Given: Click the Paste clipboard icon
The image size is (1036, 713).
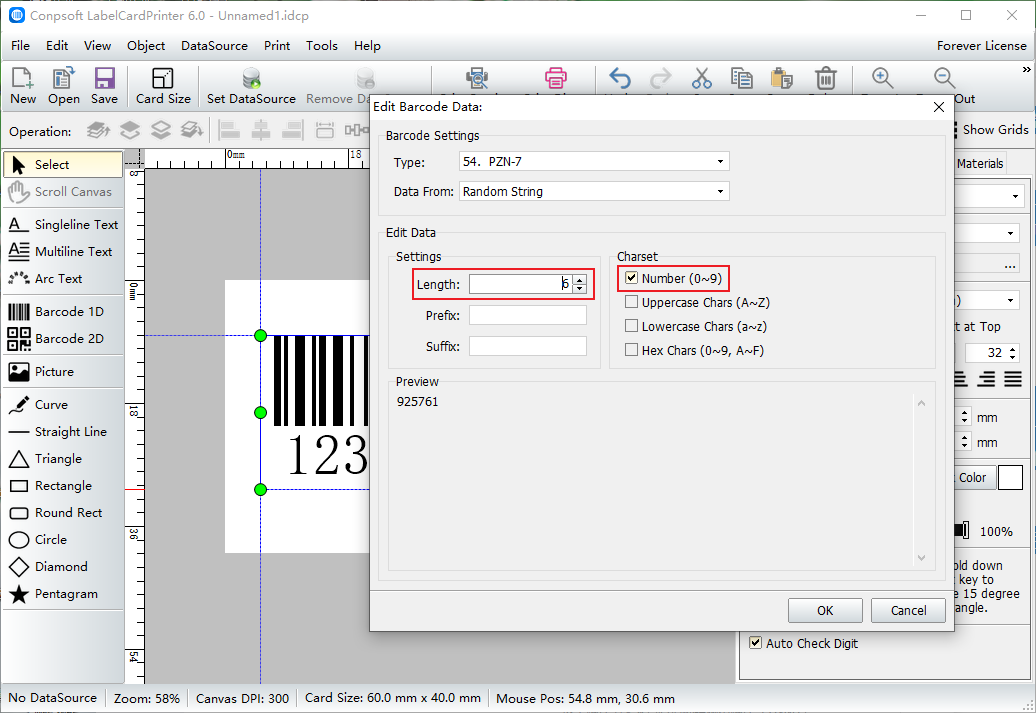Looking at the screenshot, I should (x=782, y=78).
